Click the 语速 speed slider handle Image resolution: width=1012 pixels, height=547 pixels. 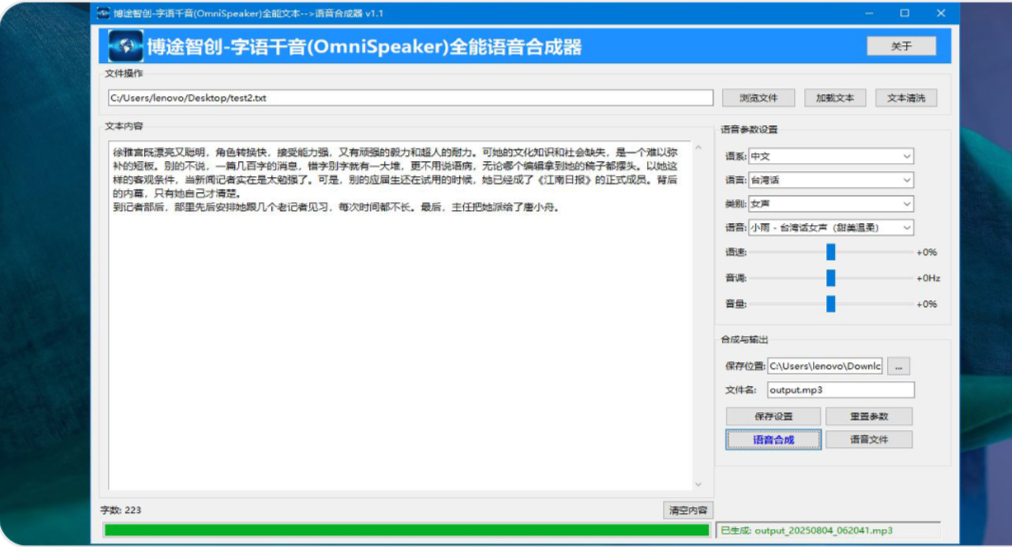point(831,252)
